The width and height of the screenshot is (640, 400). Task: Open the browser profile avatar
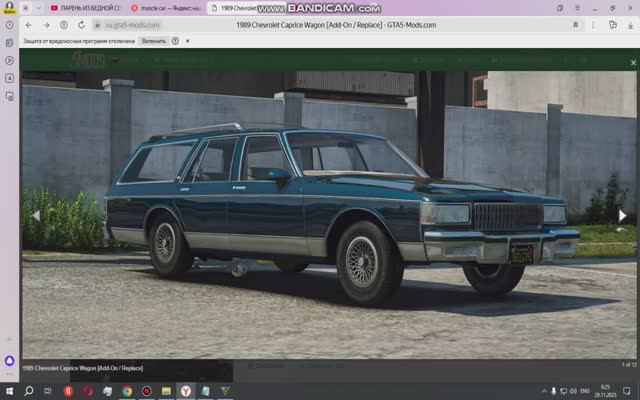point(9,7)
